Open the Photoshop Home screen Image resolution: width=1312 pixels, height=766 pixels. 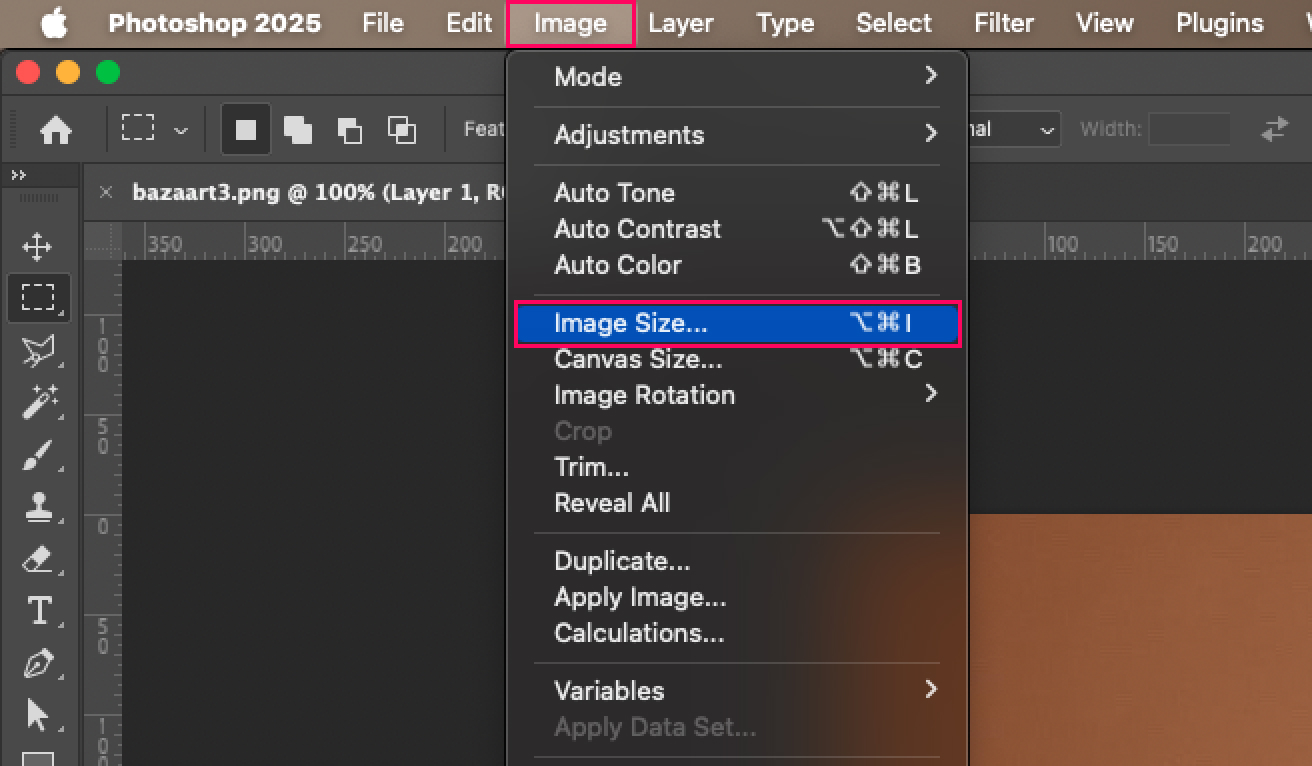57,130
